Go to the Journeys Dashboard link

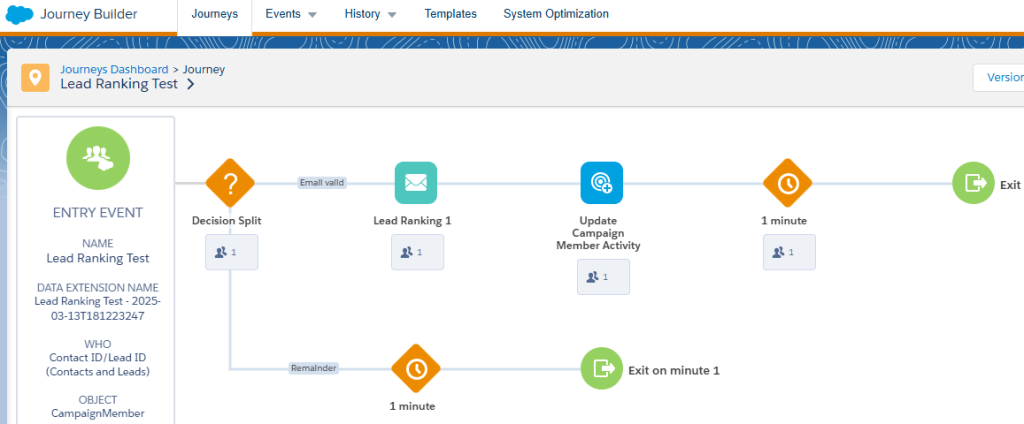point(114,69)
